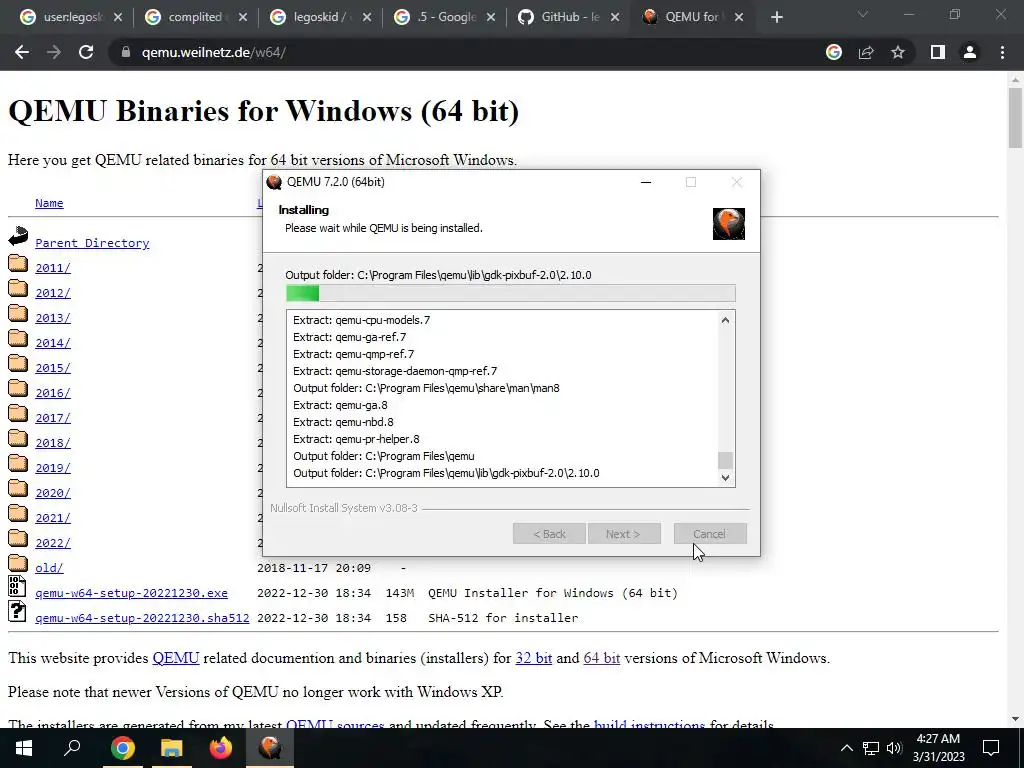
Task: Open the Chrome three-dot menu
Action: click(1002, 52)
